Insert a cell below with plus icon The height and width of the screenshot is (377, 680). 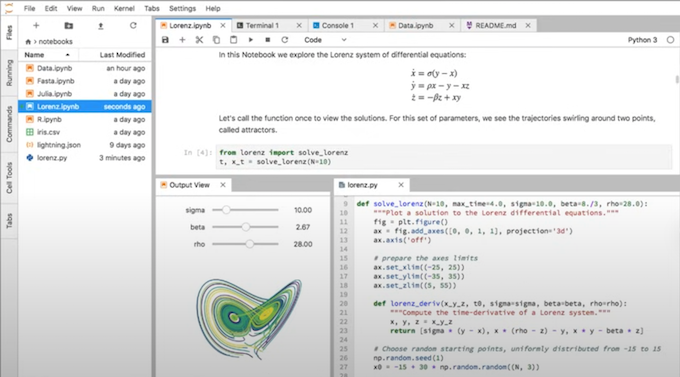pyautogui.click(x=182, y=40)
